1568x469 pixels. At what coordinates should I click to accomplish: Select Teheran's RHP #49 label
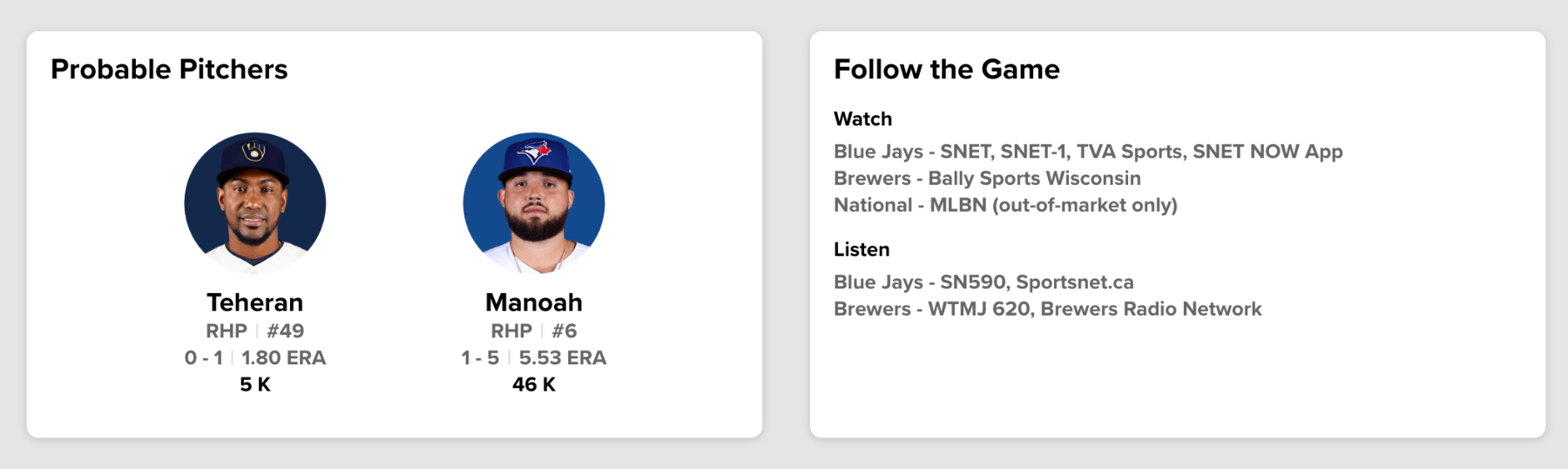(x=255, y=331)
